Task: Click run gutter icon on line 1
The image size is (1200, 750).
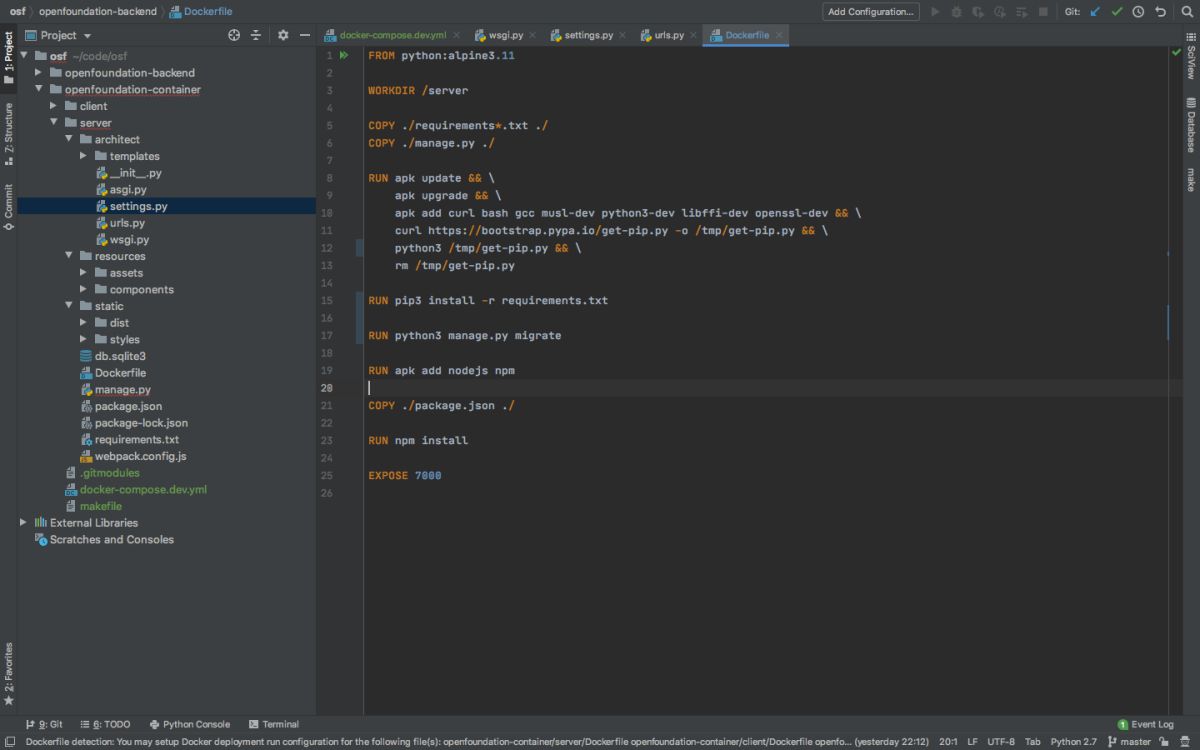Action: pos(344,56)
